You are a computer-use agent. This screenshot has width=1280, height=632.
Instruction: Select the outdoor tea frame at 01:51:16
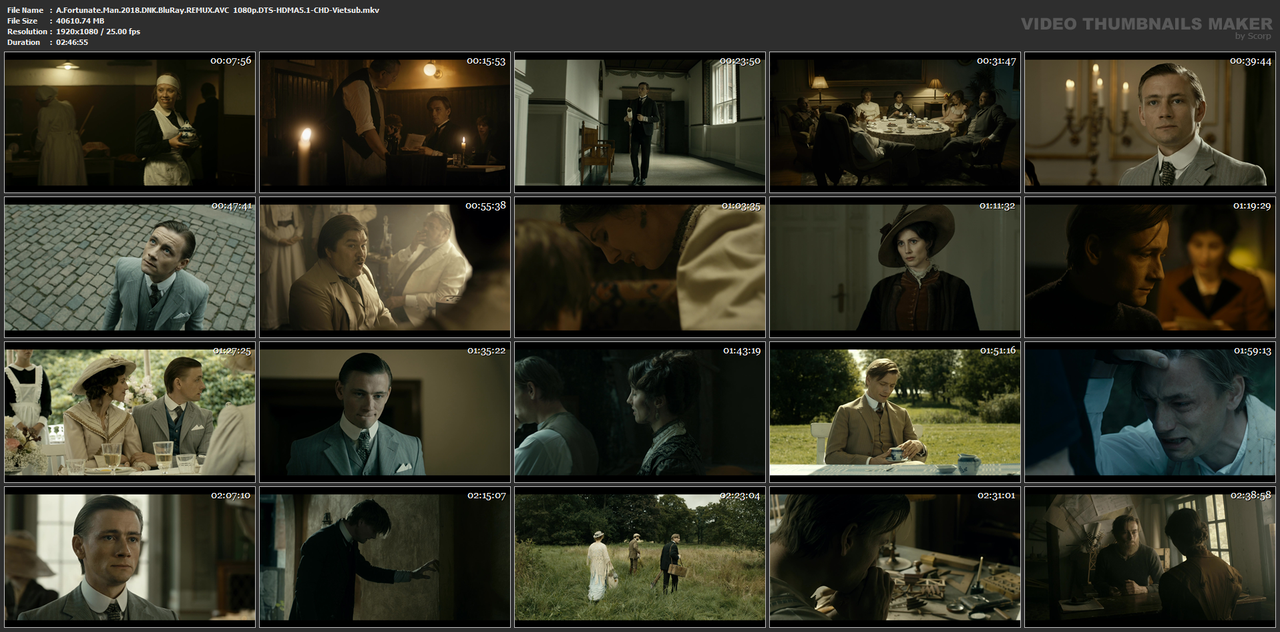(x=895, y=412)
